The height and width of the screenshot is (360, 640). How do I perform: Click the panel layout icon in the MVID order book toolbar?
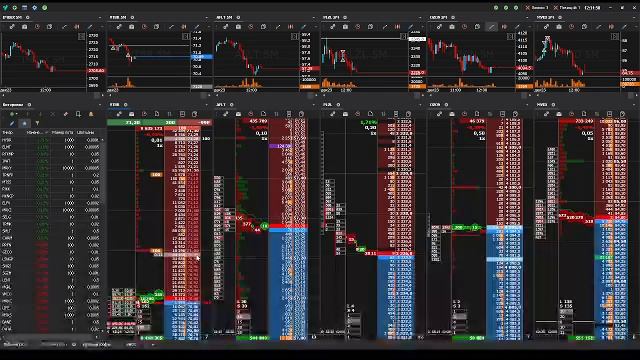tap(609, 114)
